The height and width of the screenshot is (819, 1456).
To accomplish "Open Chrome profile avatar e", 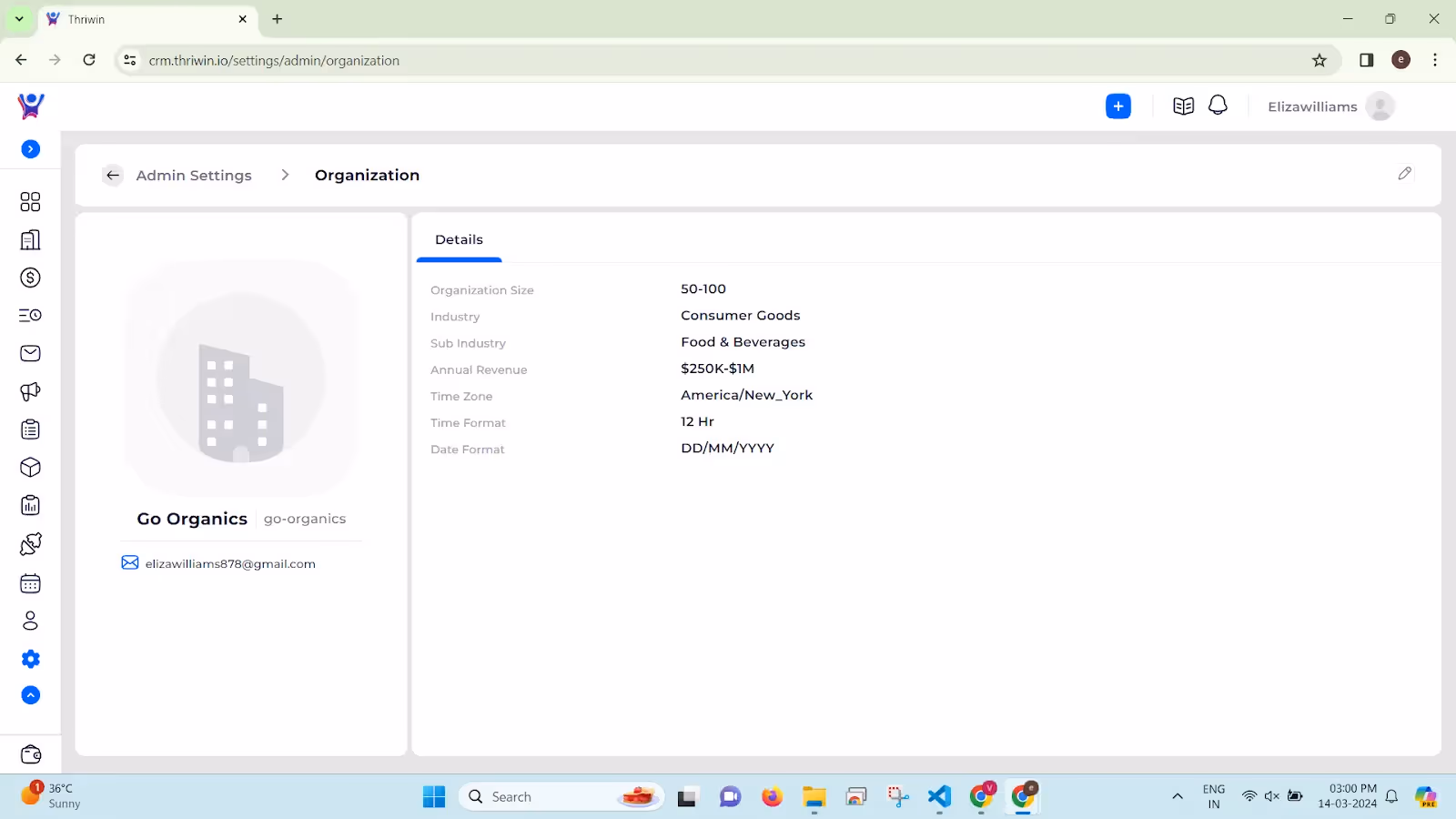I will tap(1401, 60).
